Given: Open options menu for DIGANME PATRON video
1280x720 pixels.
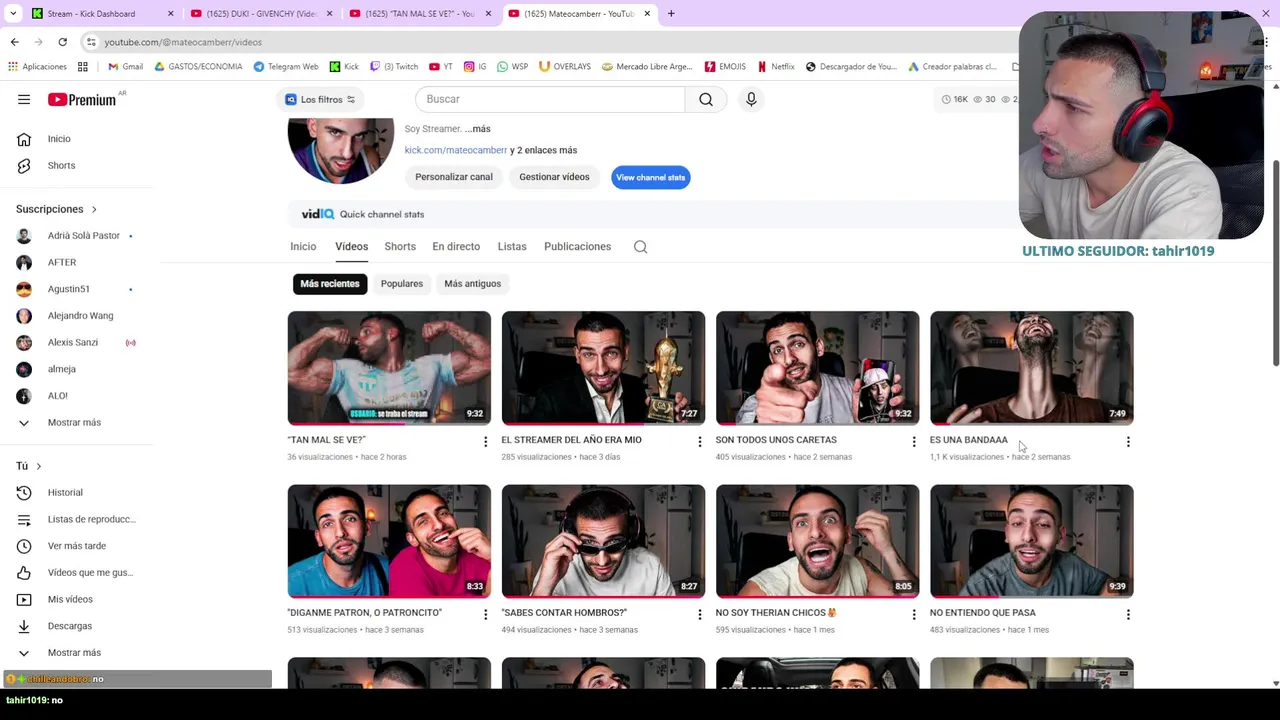Looking at the screenshot, I should [x=486, y=614].
